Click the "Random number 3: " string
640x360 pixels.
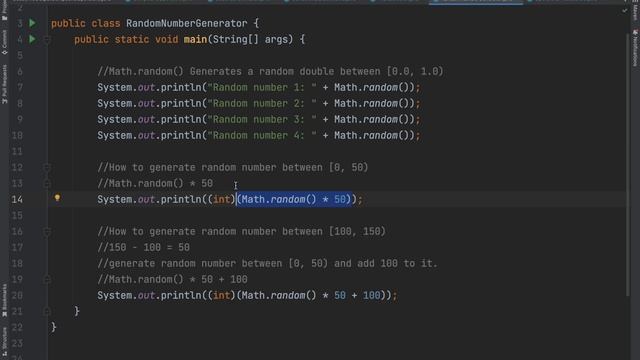[262, 119]
